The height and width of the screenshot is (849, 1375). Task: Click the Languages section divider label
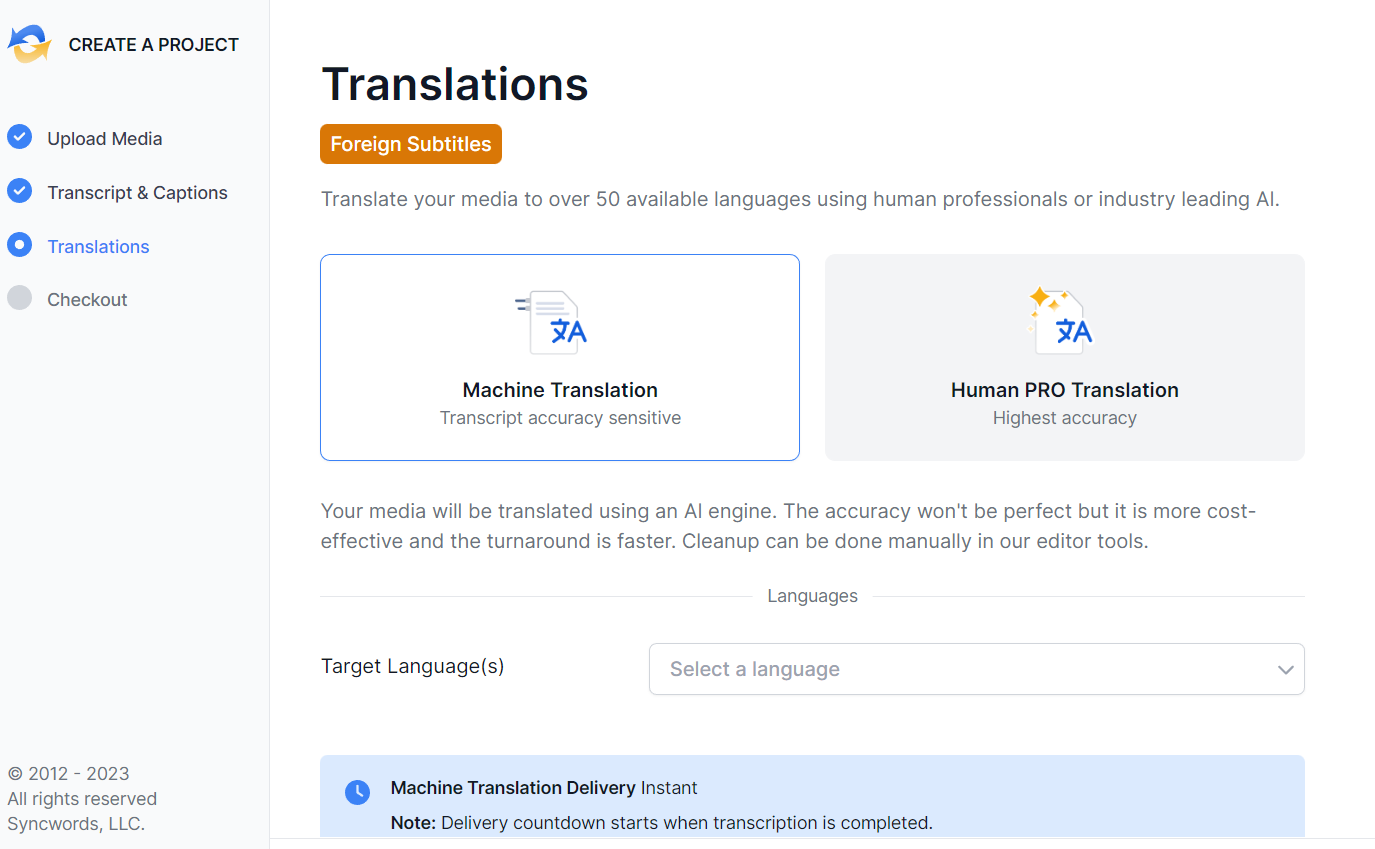pyautogui.click(x=812, y=596)
